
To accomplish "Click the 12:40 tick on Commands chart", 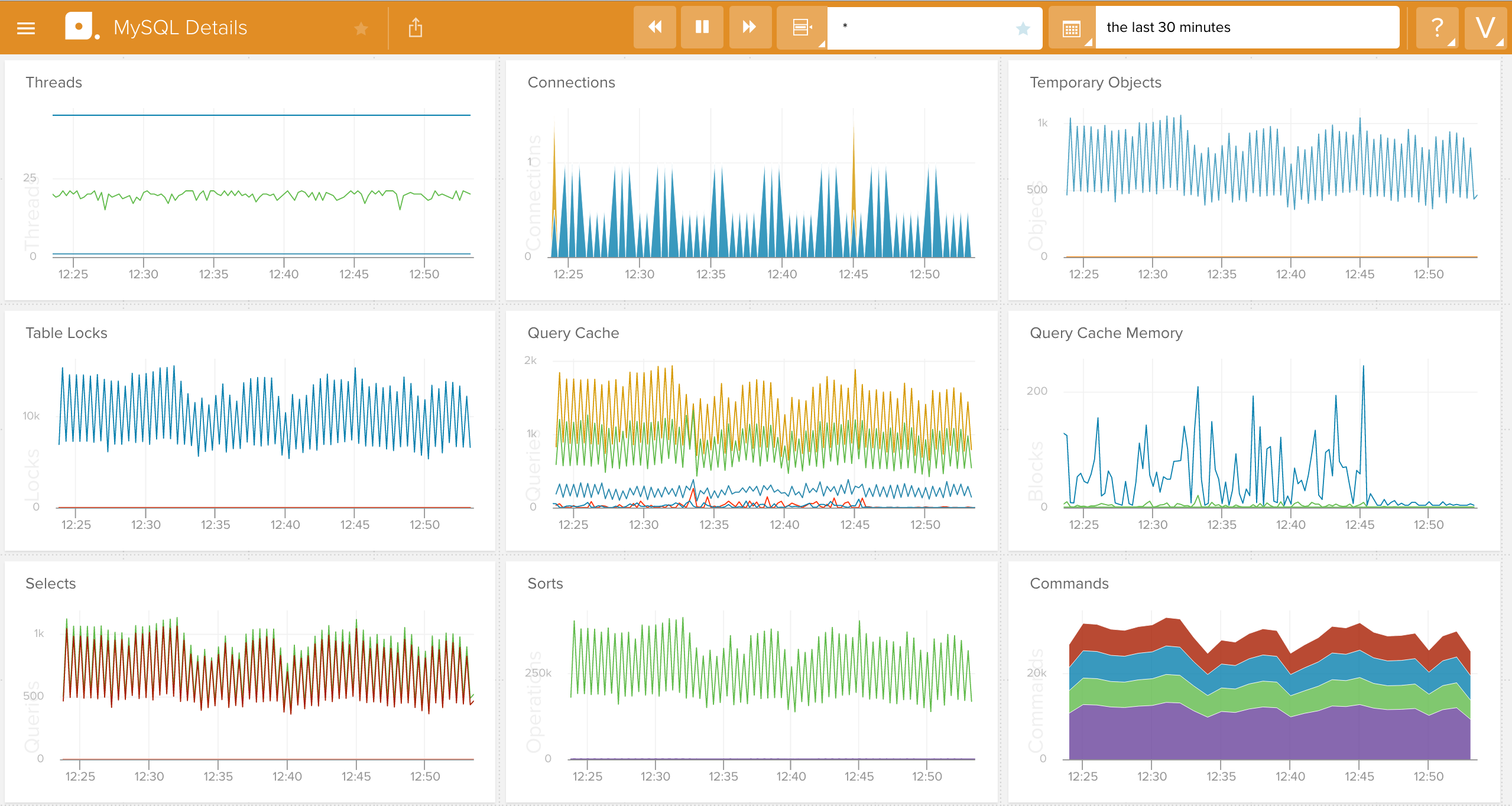I will 1290,776.
